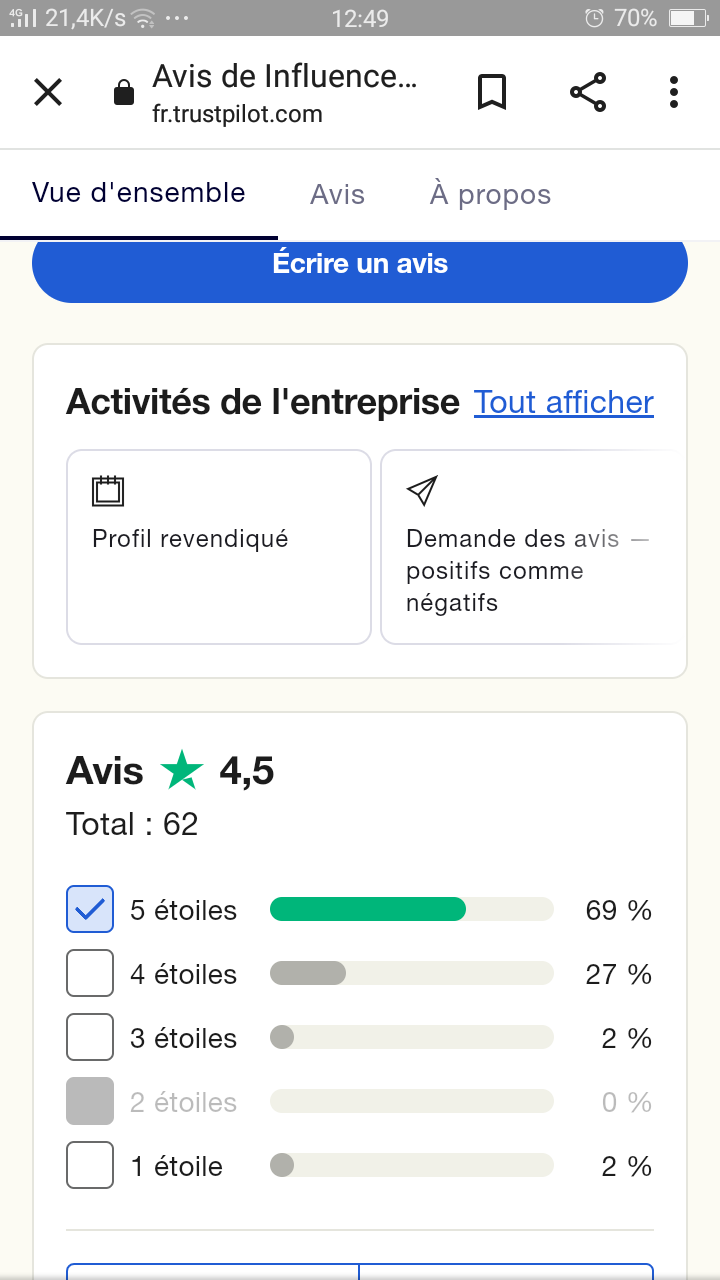The height and width of the screenshot is (1280, 720).
Task: Tap the paper plane icon
Action: click(422, 491)
